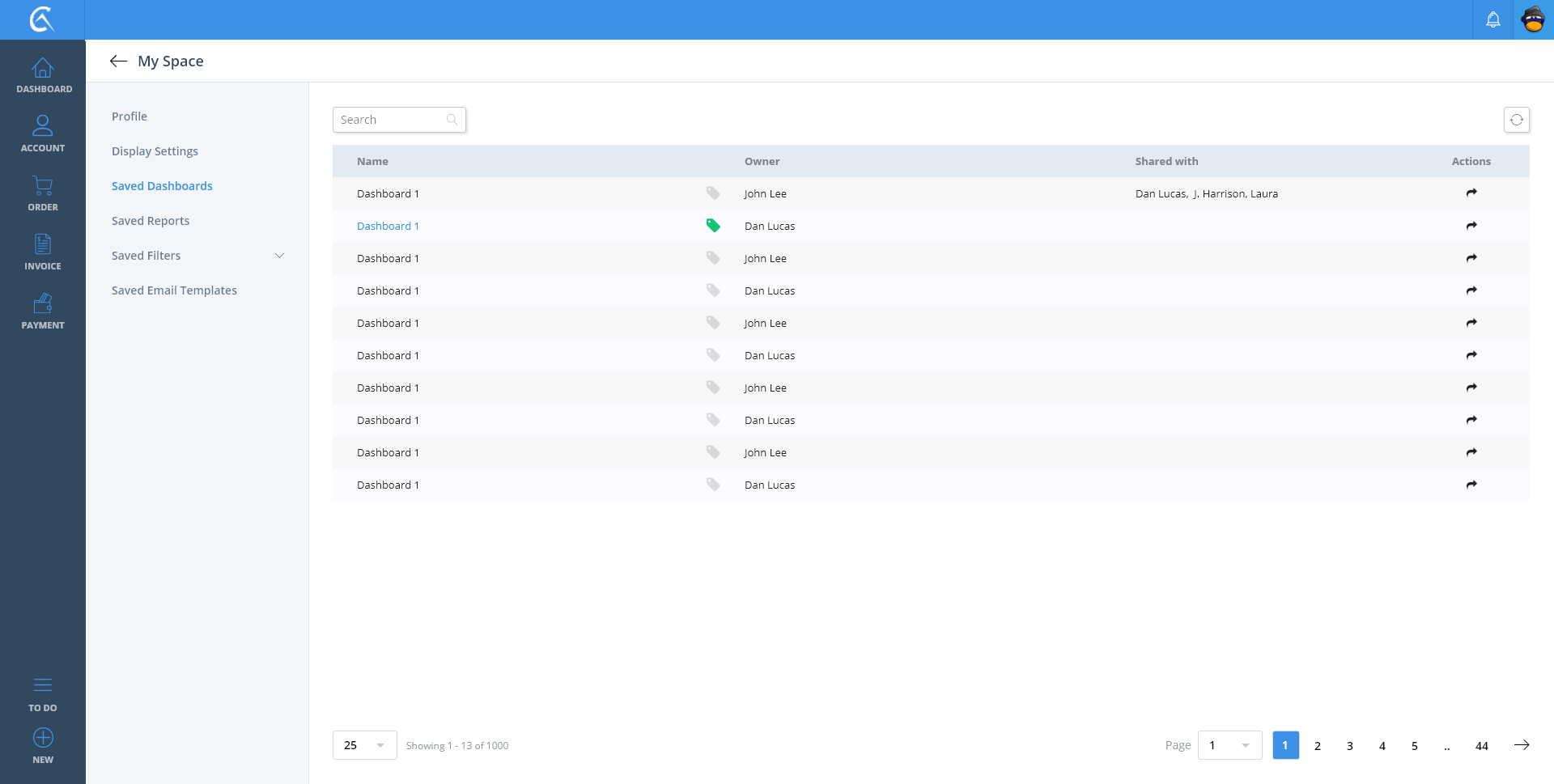Click the refresh icon above the table
This screenshot has width=1554, height=784.
(1516, 120)
